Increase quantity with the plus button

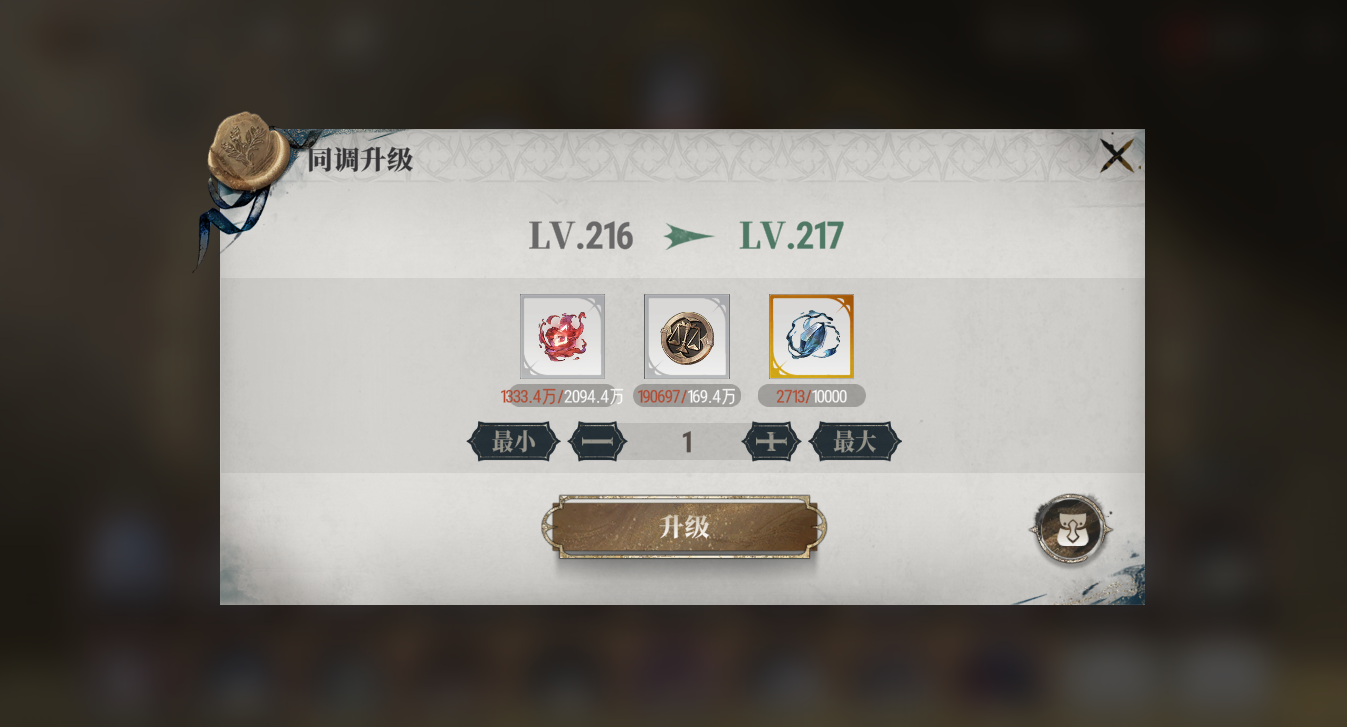click(771, 441)
